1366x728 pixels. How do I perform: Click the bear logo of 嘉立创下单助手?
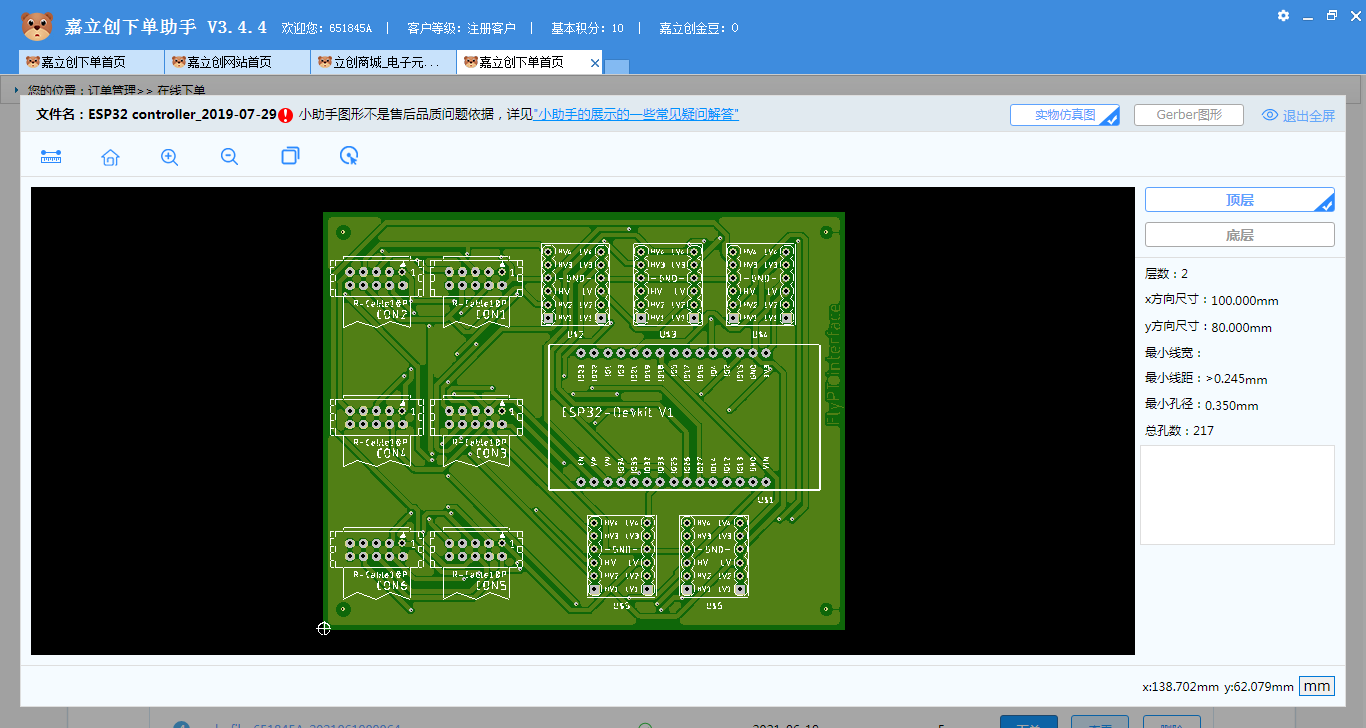click(38, 26)
